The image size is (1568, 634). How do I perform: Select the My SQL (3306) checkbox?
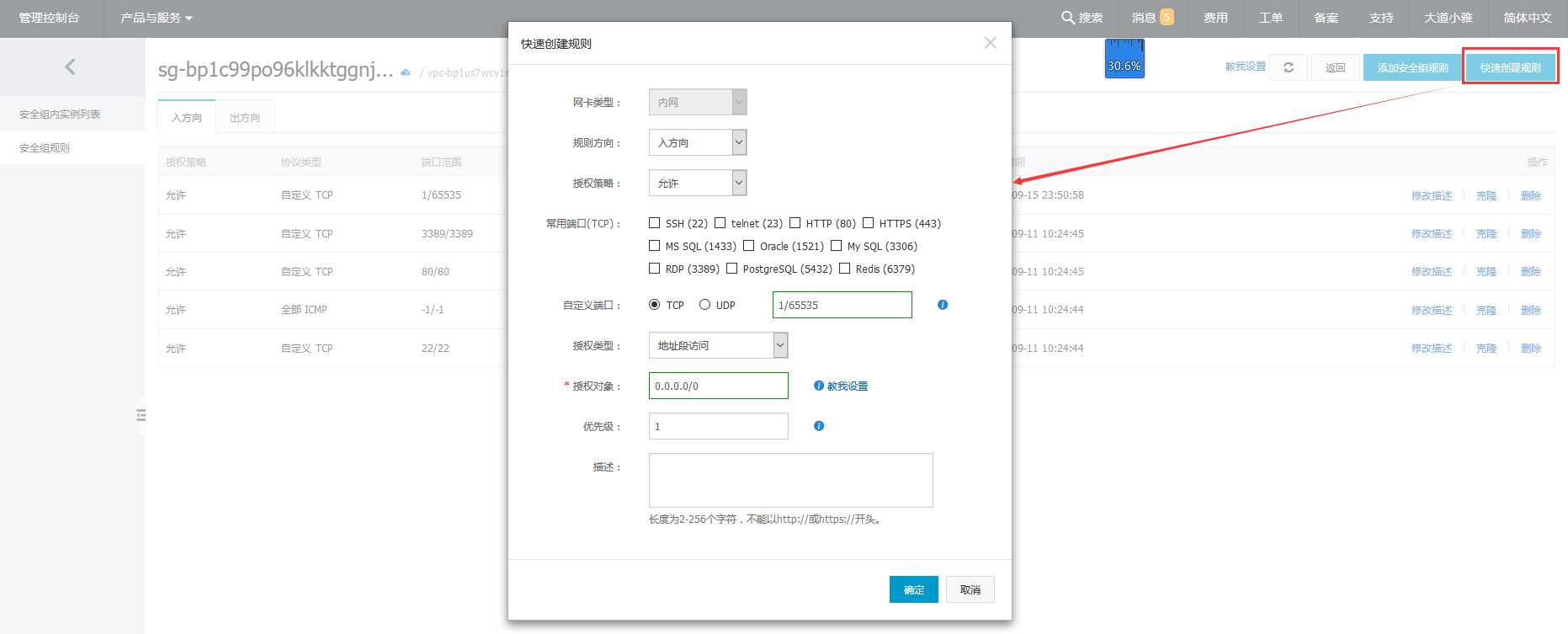click(x=836, y=246)
